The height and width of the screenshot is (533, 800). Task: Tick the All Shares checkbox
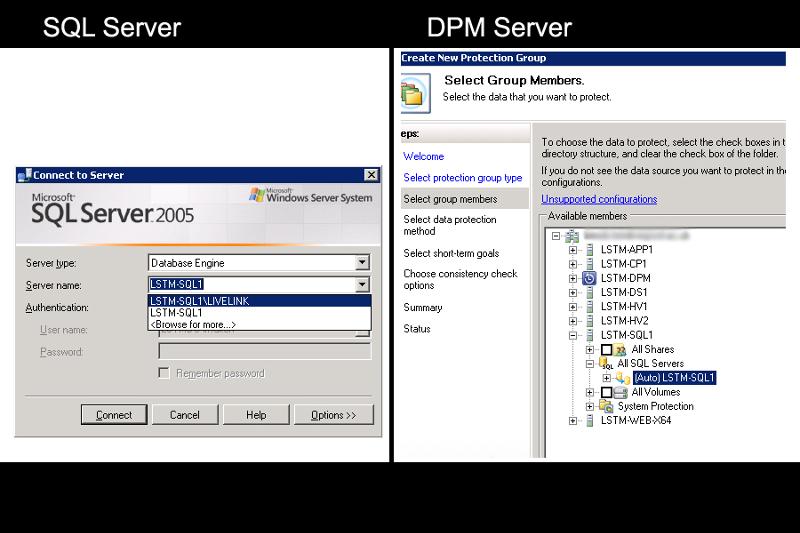click(x=606, y=350)
